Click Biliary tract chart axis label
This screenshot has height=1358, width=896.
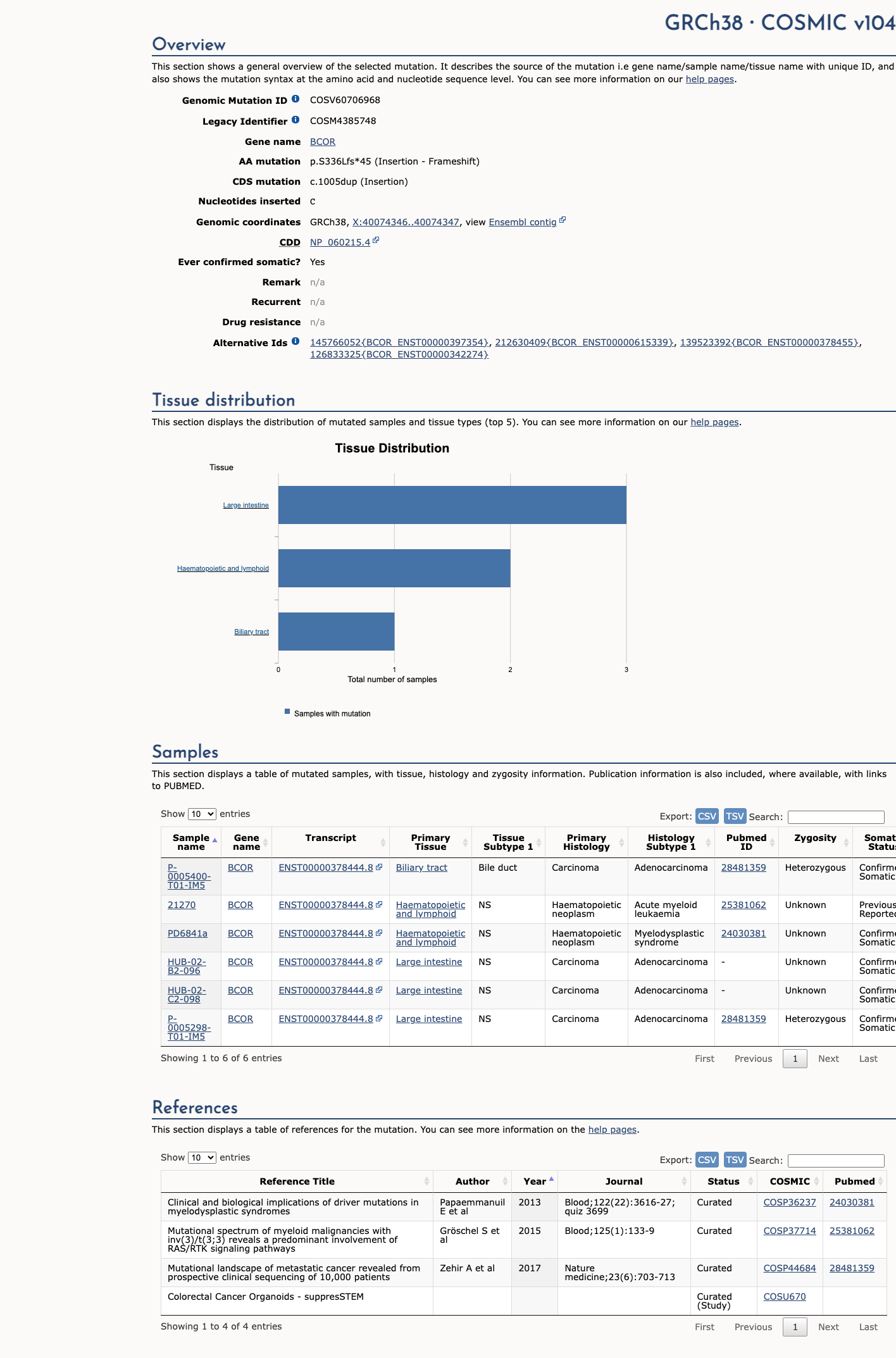251,632
